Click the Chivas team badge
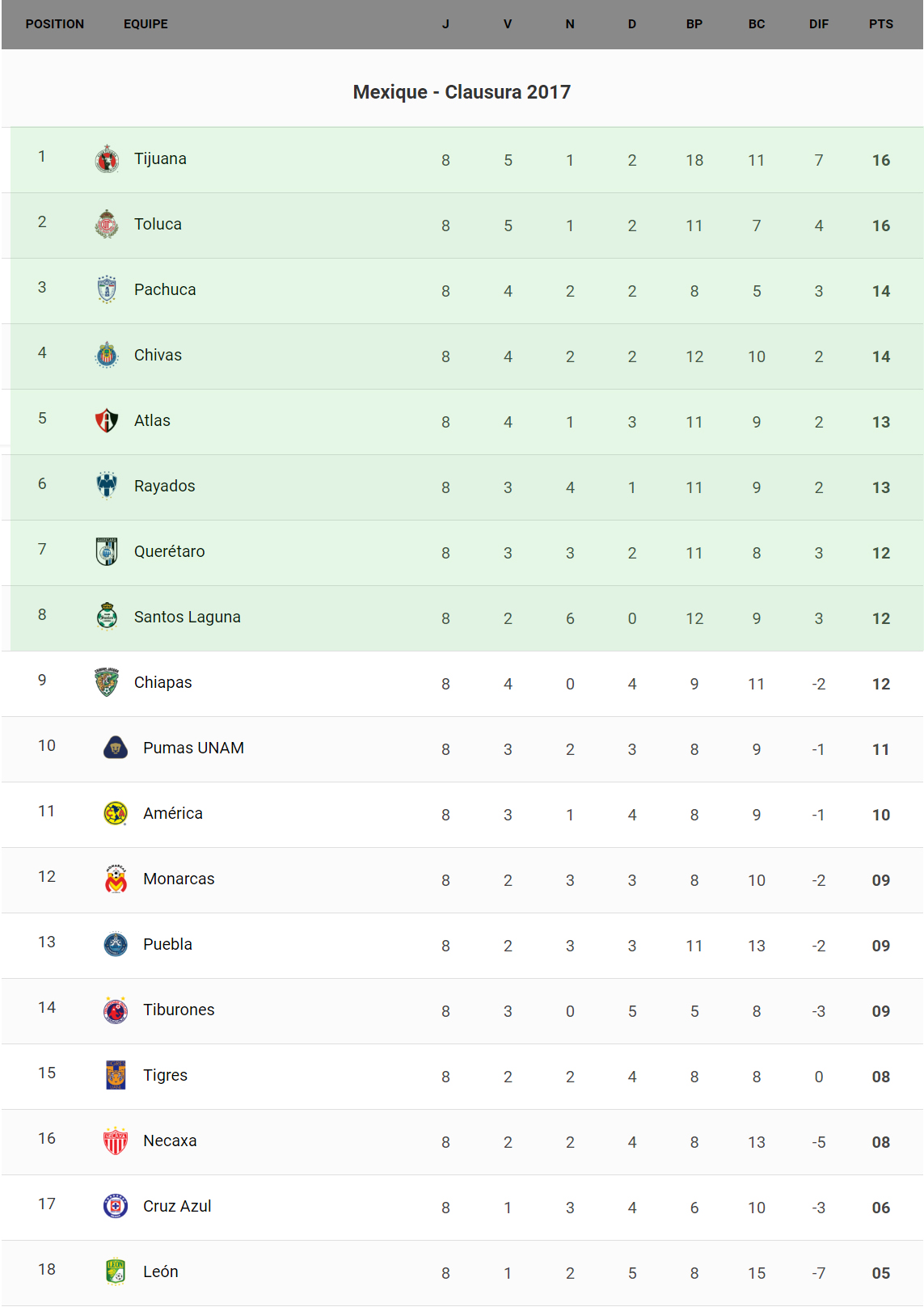 pos(107,355)
